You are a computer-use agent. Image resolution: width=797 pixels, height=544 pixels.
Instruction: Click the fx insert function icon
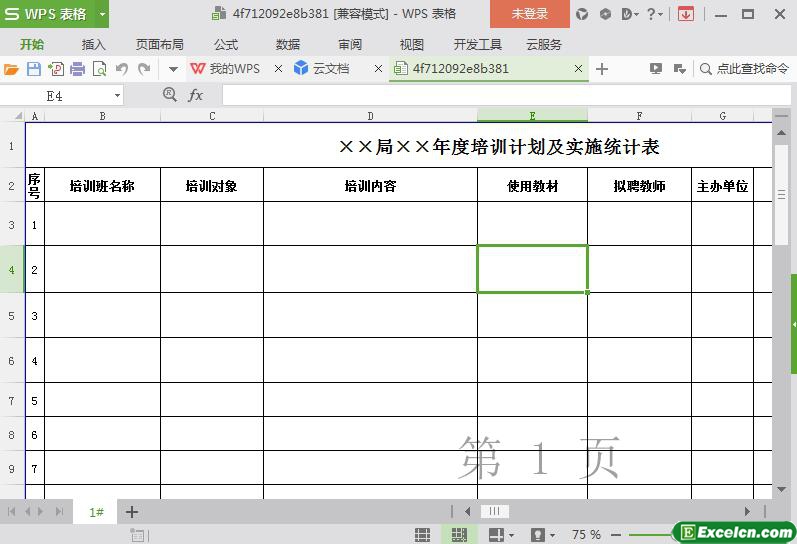[x=196, y=95]
